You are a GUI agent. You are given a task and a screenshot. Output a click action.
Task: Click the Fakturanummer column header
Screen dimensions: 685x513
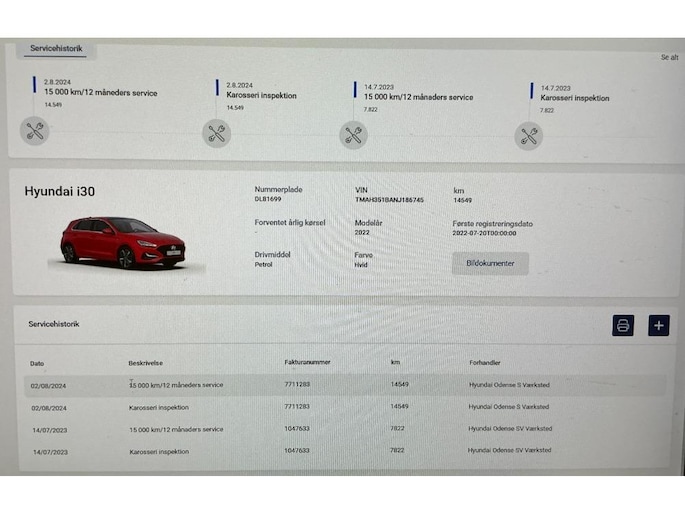[x=307, y=362]
